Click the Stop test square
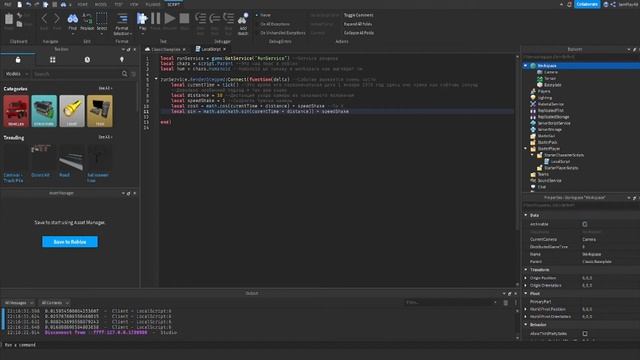This screenshot has width=640, height=360. coord(184,18)
